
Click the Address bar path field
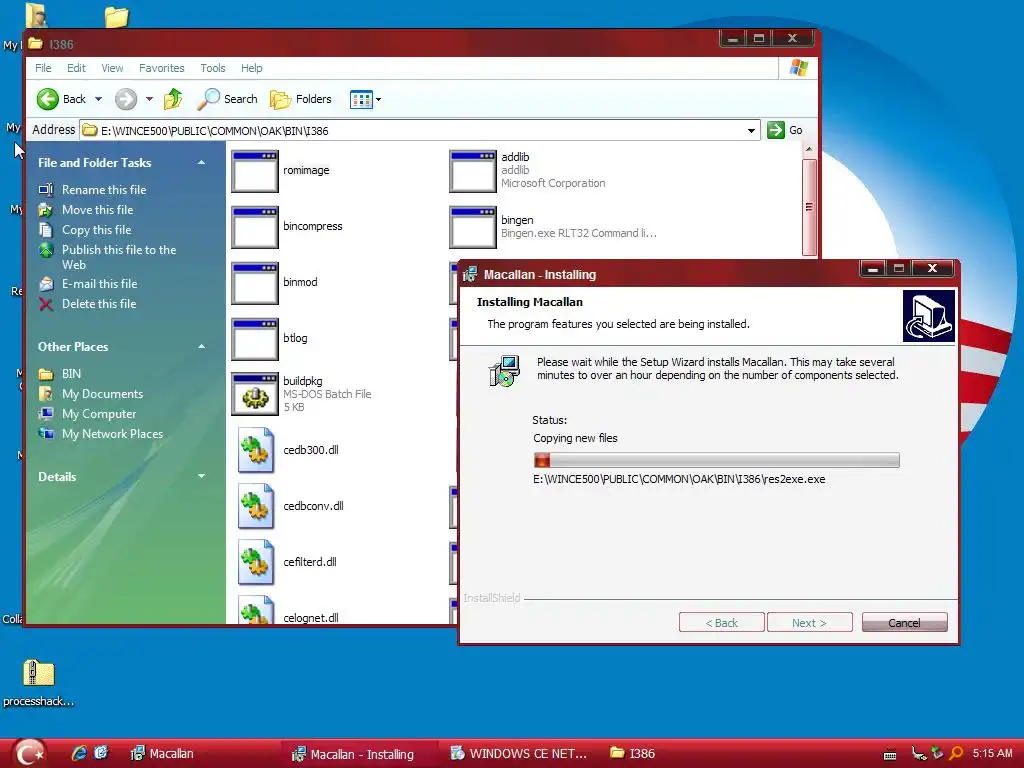[x=420, y=131]
